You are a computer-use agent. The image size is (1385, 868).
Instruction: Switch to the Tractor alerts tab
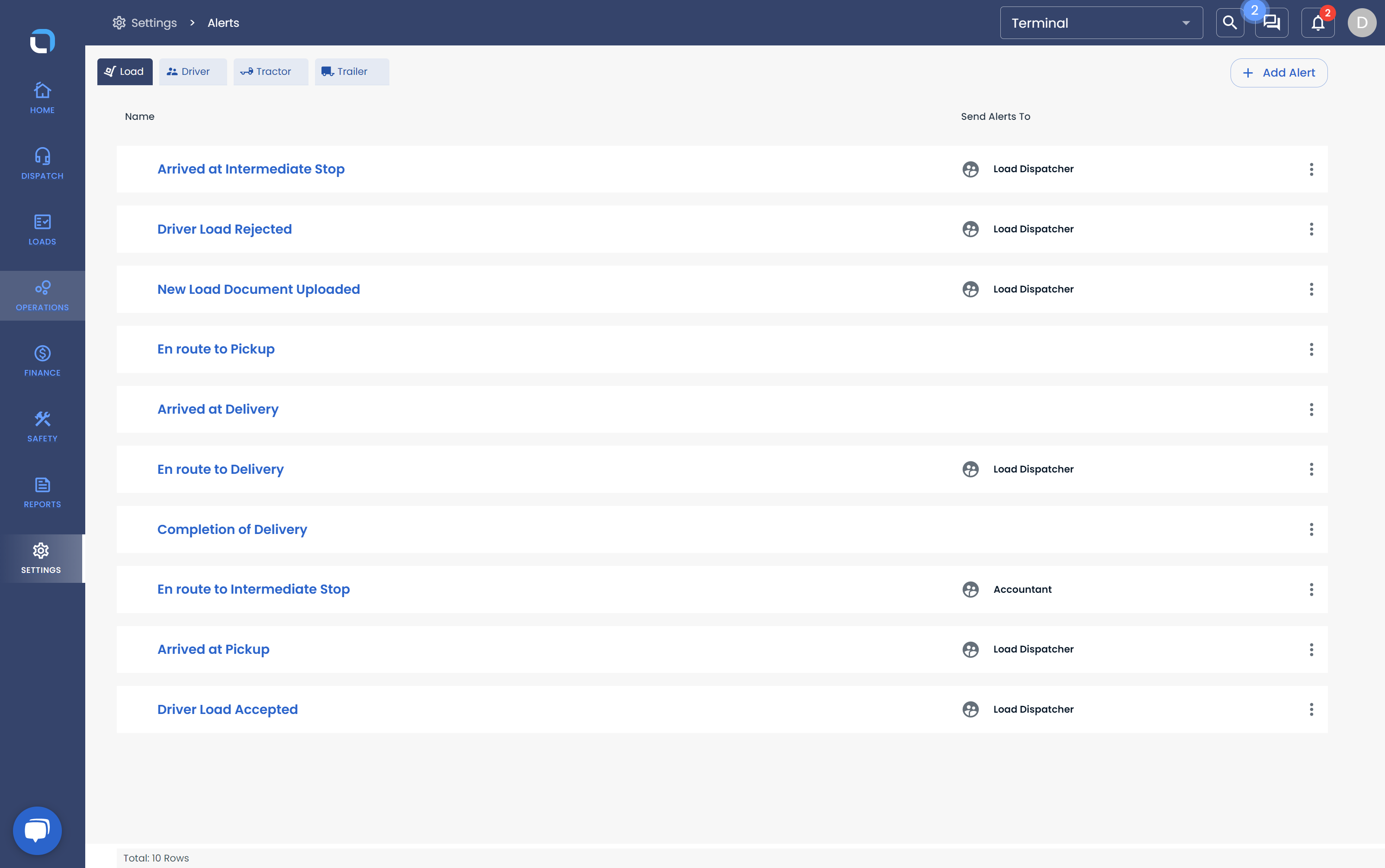coord(270,72)
